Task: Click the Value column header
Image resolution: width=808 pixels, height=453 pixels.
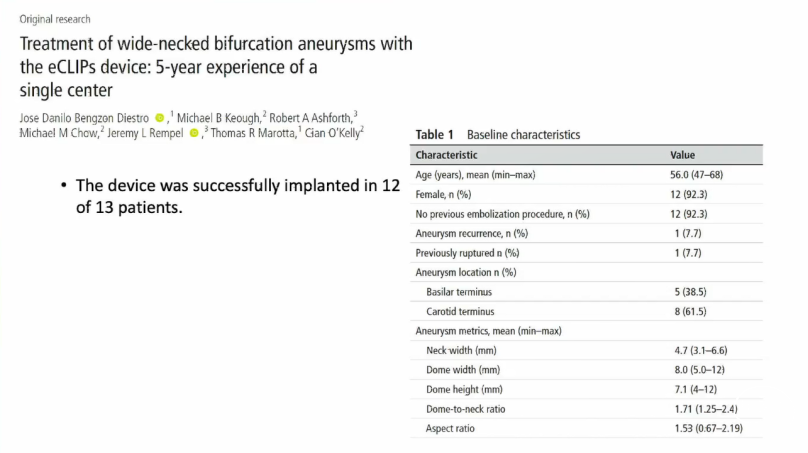Action: pos(682,155)
